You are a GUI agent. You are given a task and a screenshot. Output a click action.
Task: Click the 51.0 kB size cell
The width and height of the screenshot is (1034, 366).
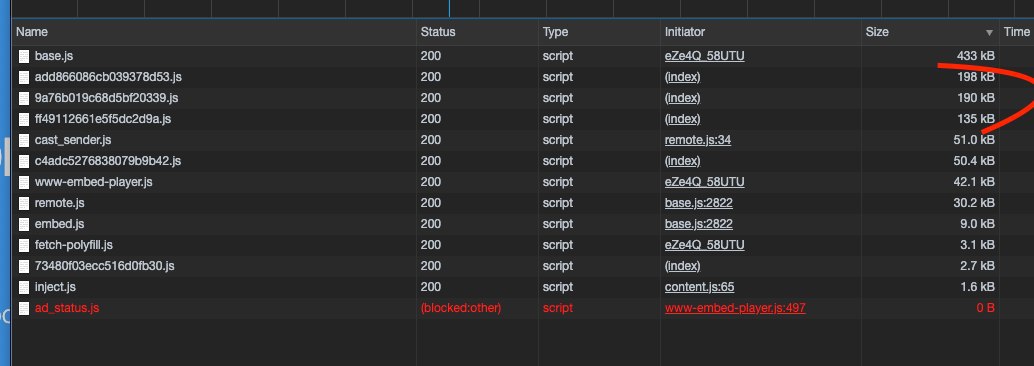click(x=974, y=140)
